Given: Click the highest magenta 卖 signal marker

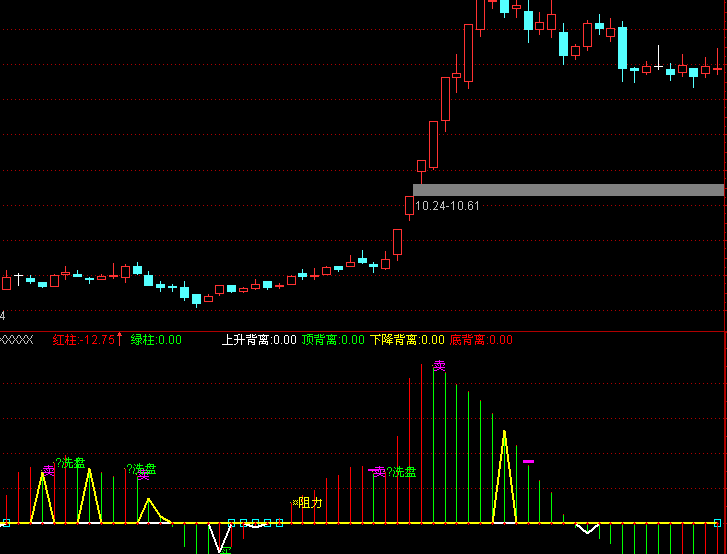Looking at the screenshot, I should [x=439, y=366].
